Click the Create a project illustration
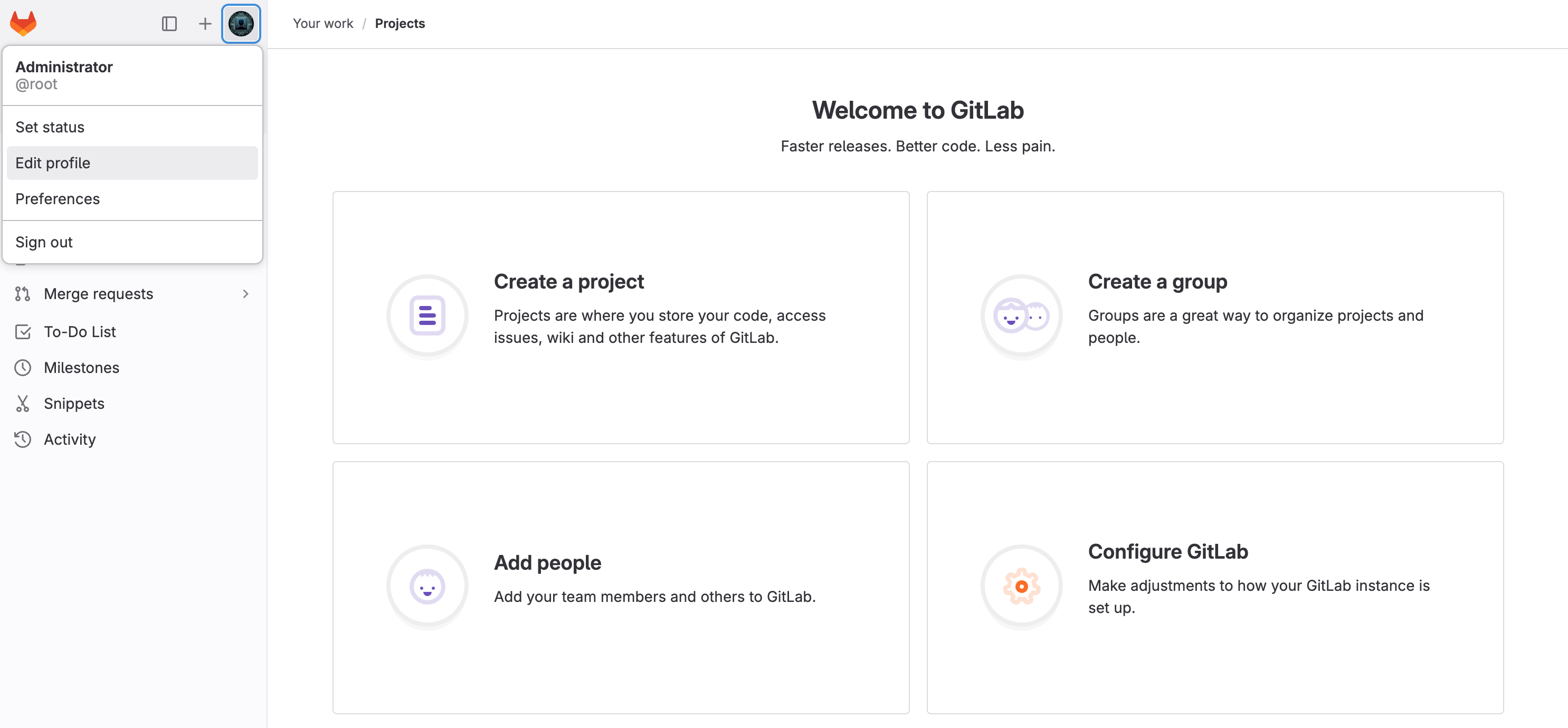Screen dimensions: 1568x728 (427, 315)
